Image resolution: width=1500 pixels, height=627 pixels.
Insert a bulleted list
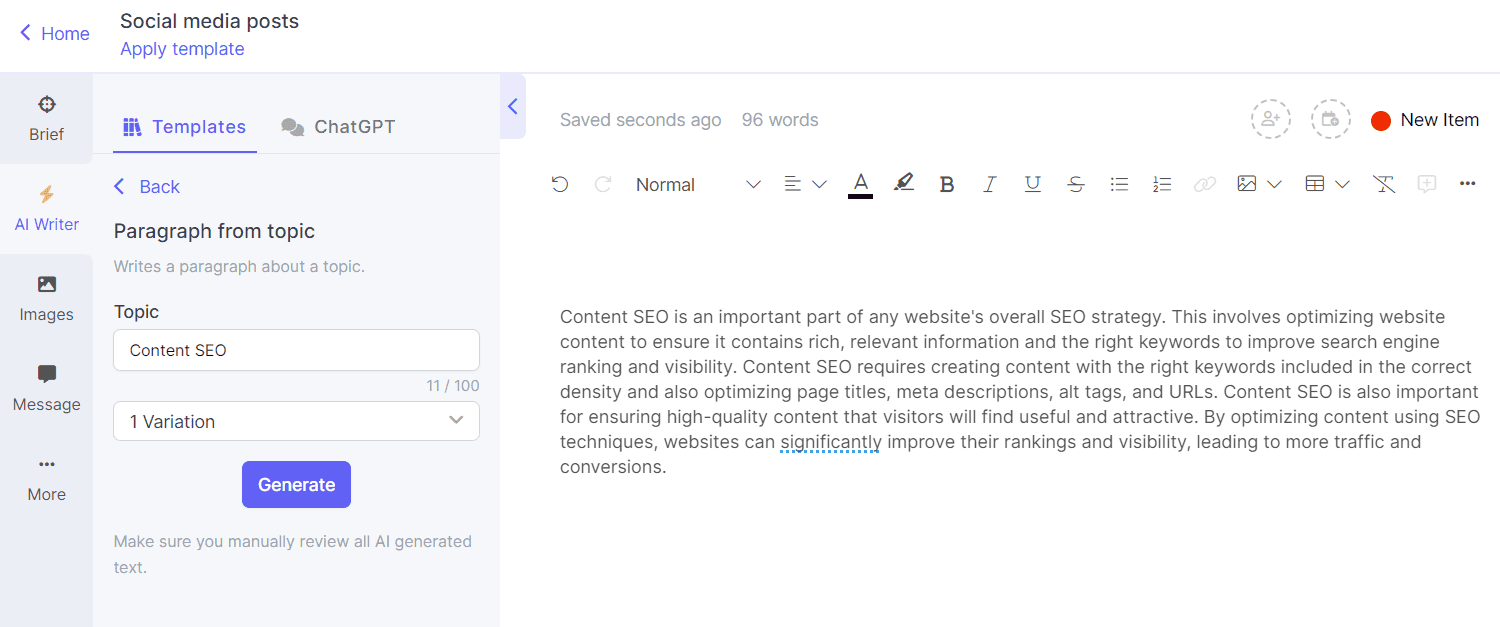click(x=1119, y=184)
